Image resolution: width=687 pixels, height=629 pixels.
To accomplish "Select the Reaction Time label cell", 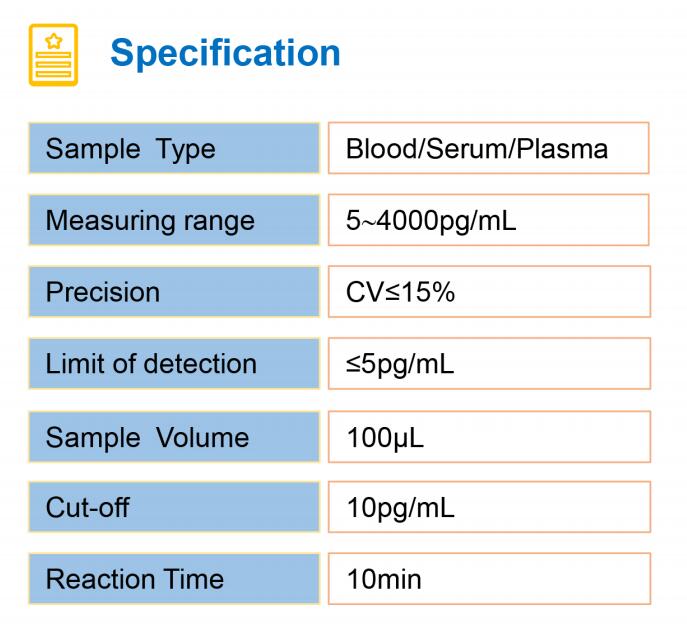I will click(174, 579).
